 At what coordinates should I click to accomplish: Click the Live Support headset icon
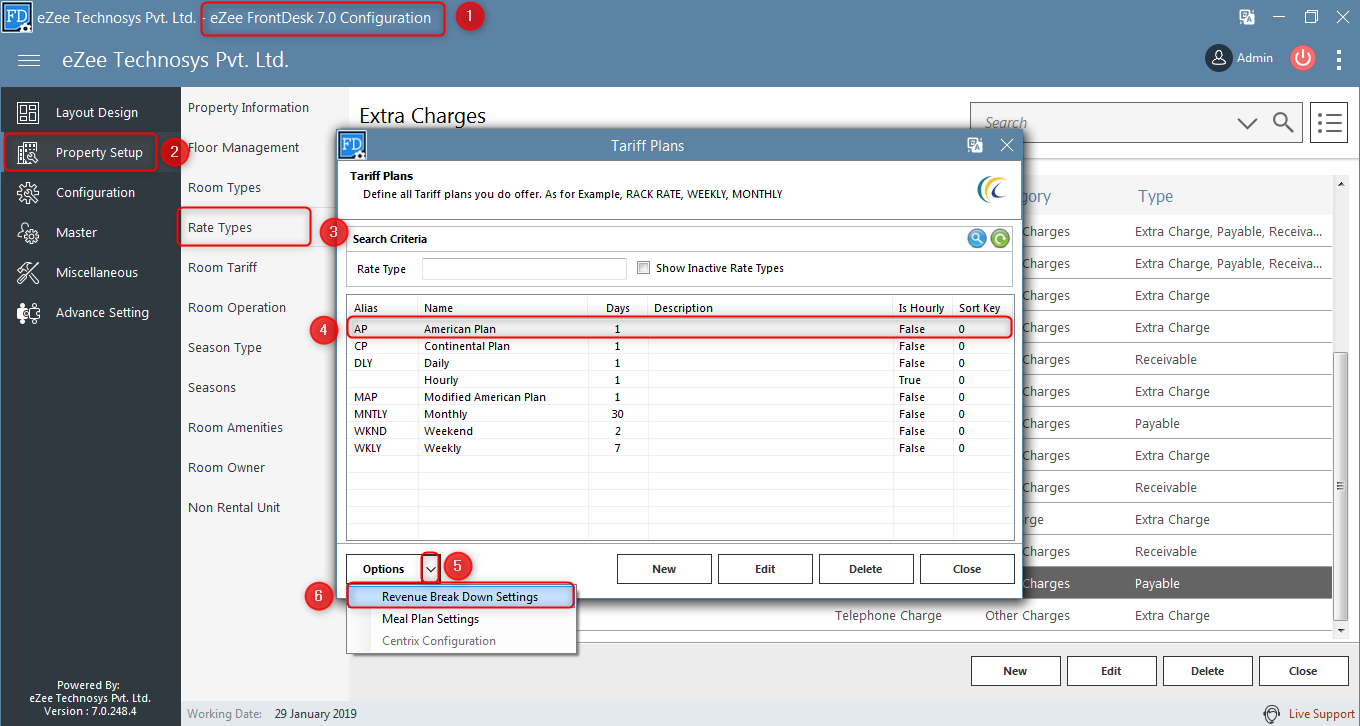pos(1271,714)
